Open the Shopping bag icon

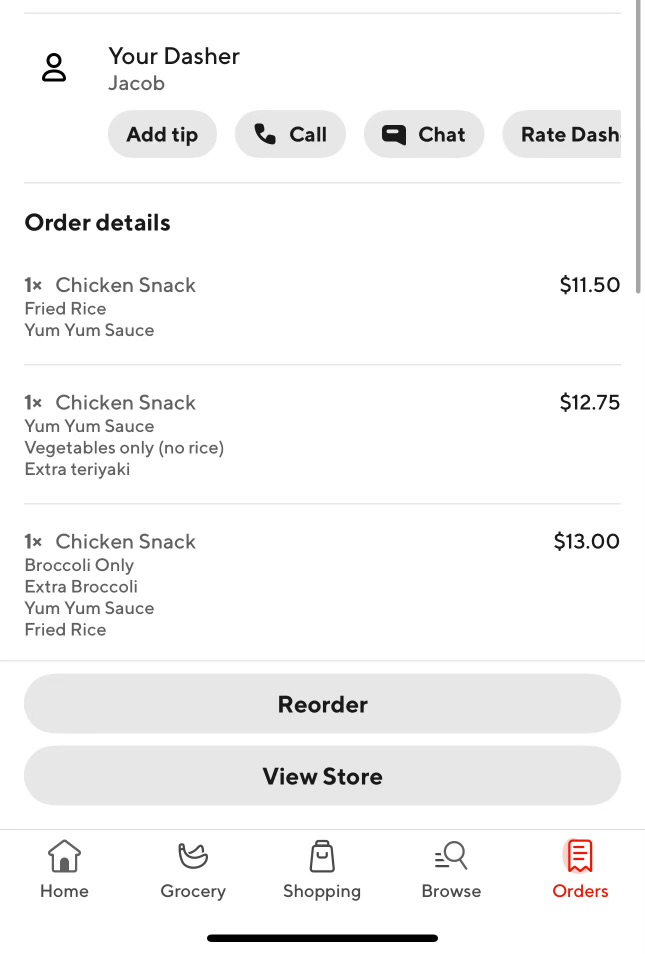[322, 856]
